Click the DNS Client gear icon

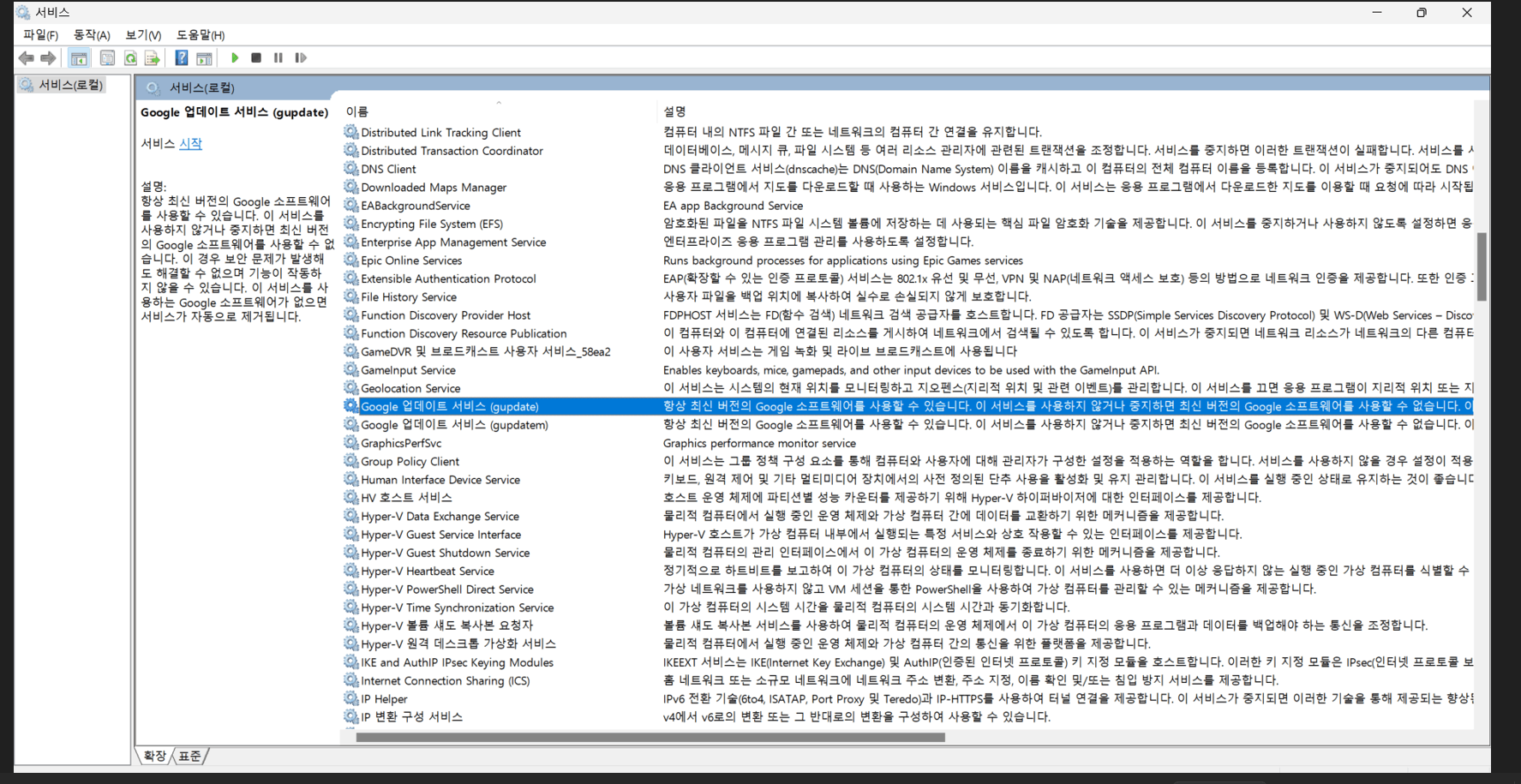pos(351,169)
